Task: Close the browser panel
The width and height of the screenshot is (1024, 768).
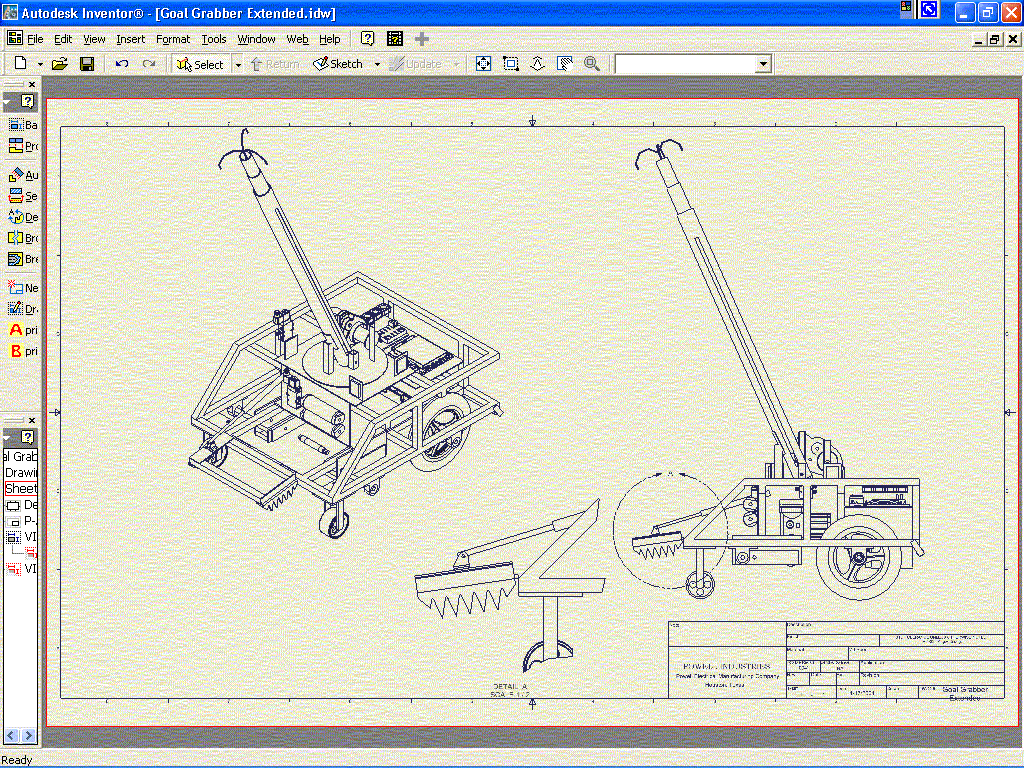Action: 31,420
